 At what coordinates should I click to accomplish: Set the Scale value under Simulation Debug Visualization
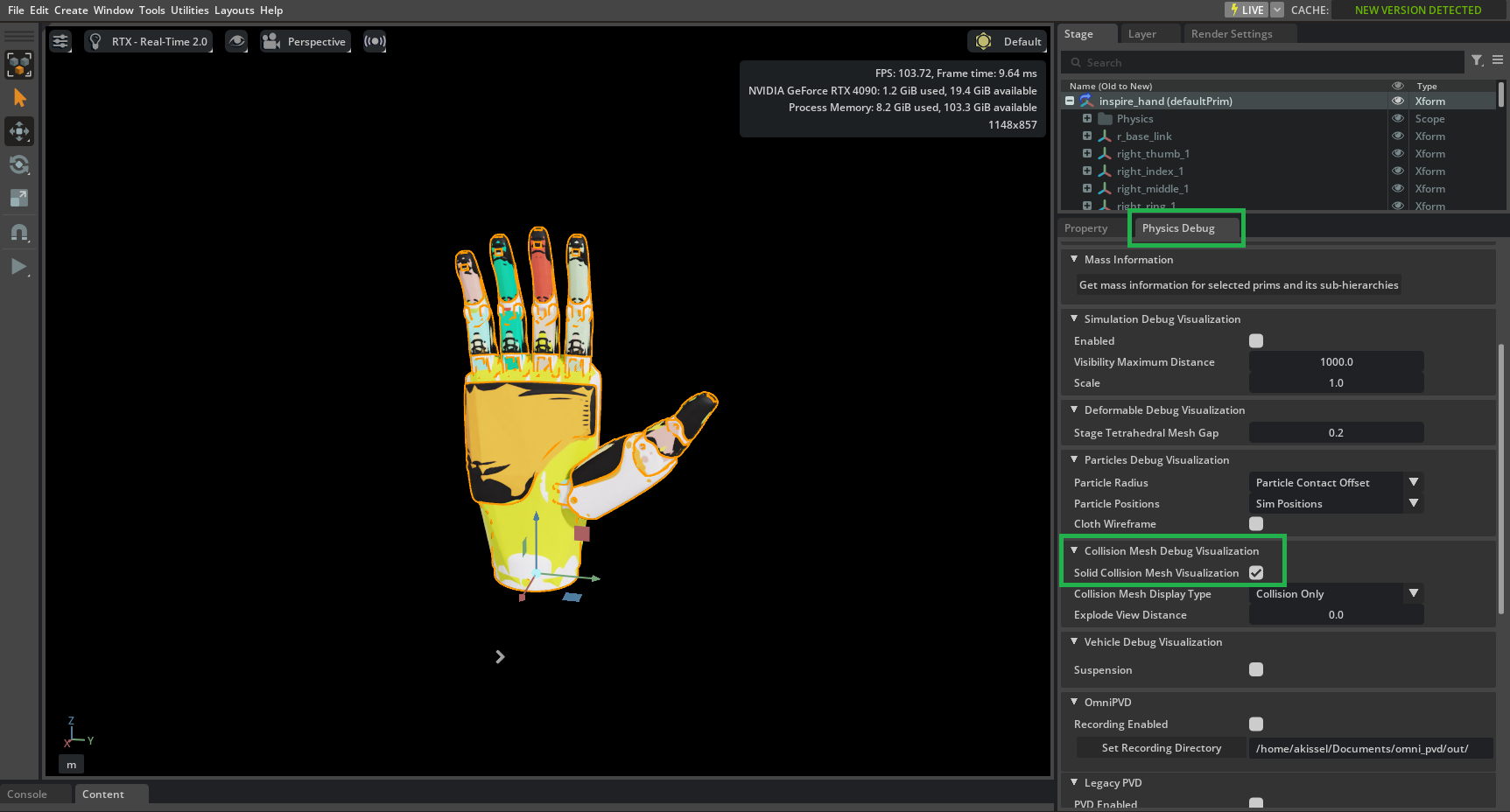pos(1336,382)
